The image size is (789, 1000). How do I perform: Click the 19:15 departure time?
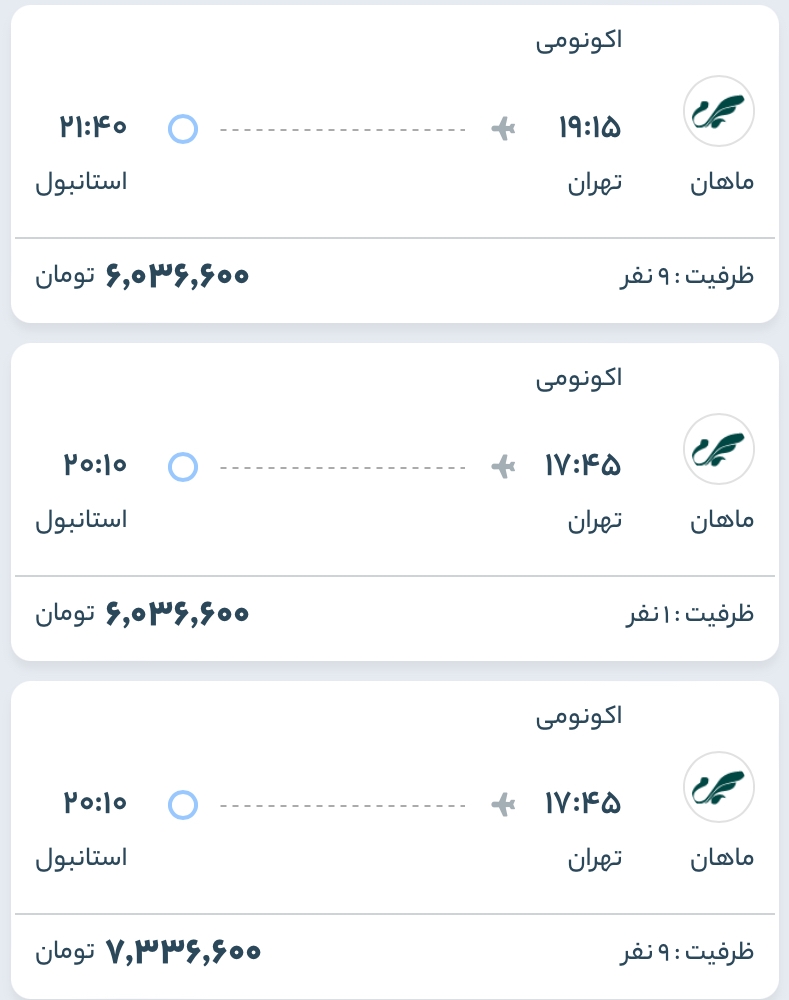589,128
